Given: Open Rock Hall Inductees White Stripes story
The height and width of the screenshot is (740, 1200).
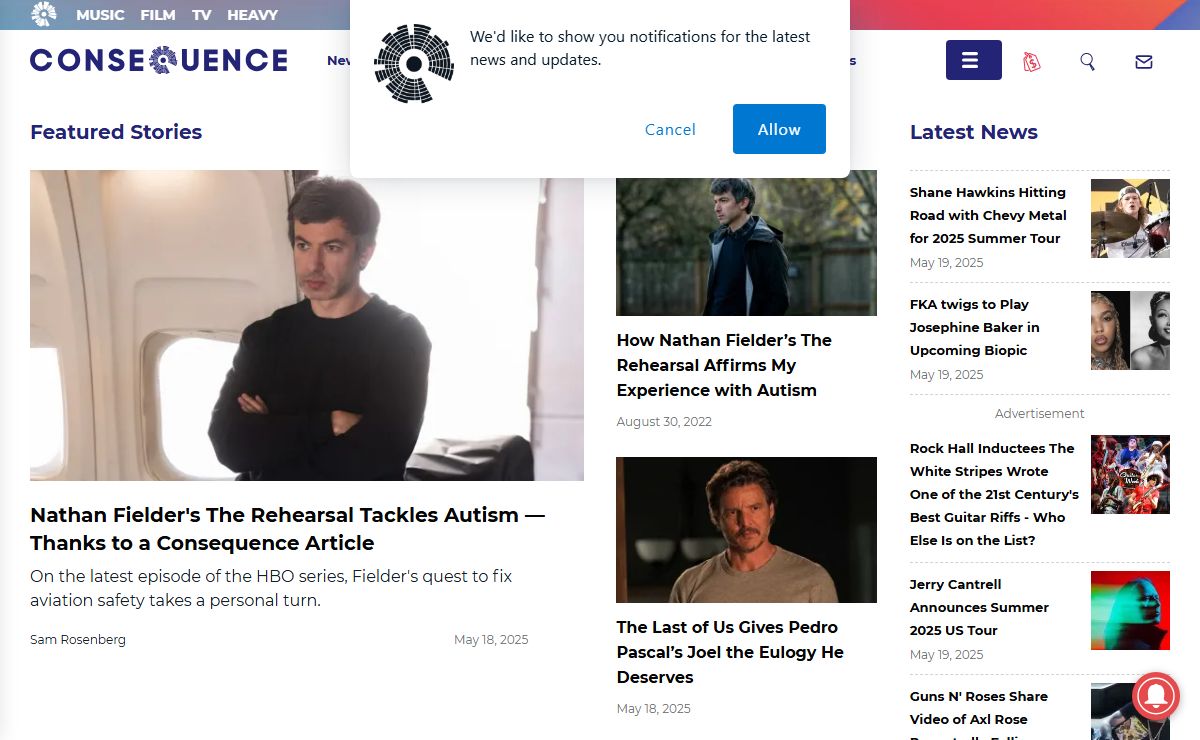Looking at the screenshot, I should (994, 494).
